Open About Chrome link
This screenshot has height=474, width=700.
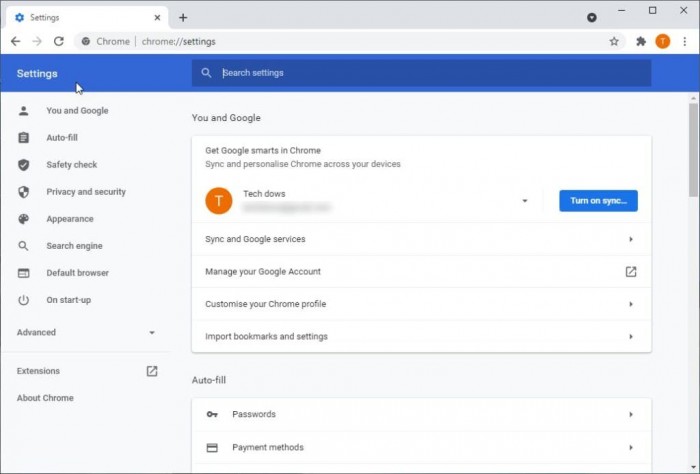45,398
